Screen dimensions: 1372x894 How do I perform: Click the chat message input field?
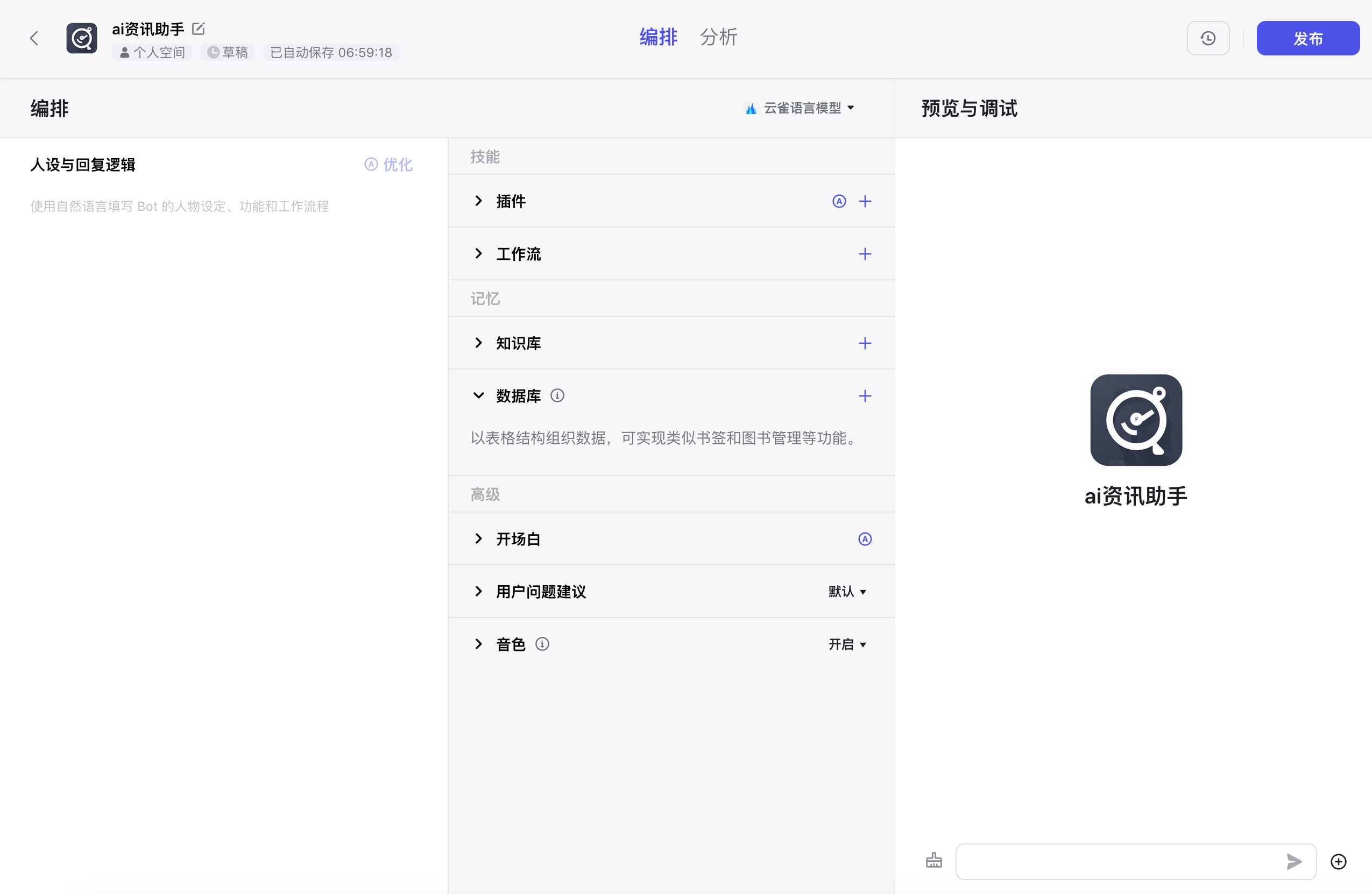(1119, 861)
